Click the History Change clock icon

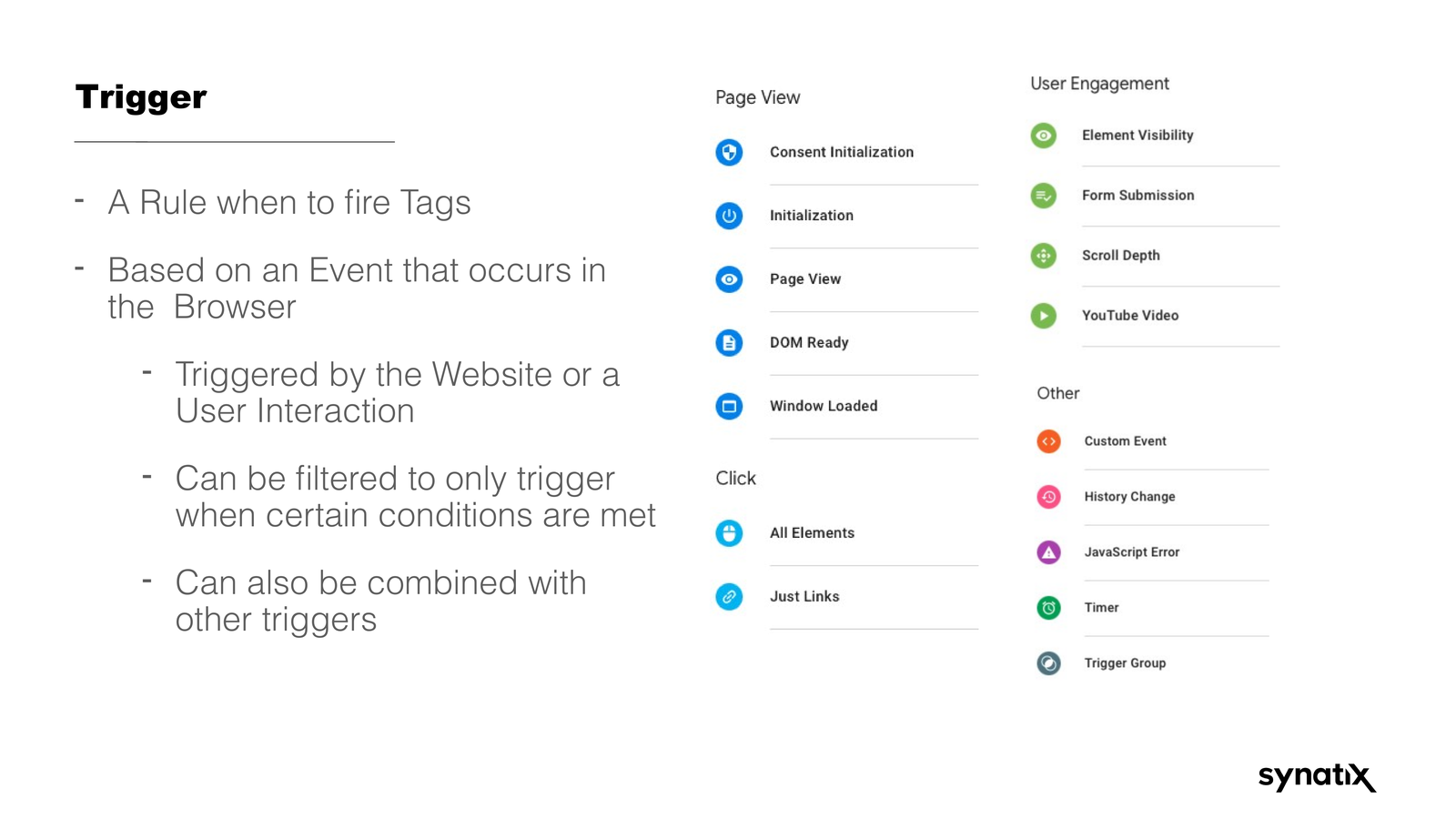click(x=1049, y=497)
